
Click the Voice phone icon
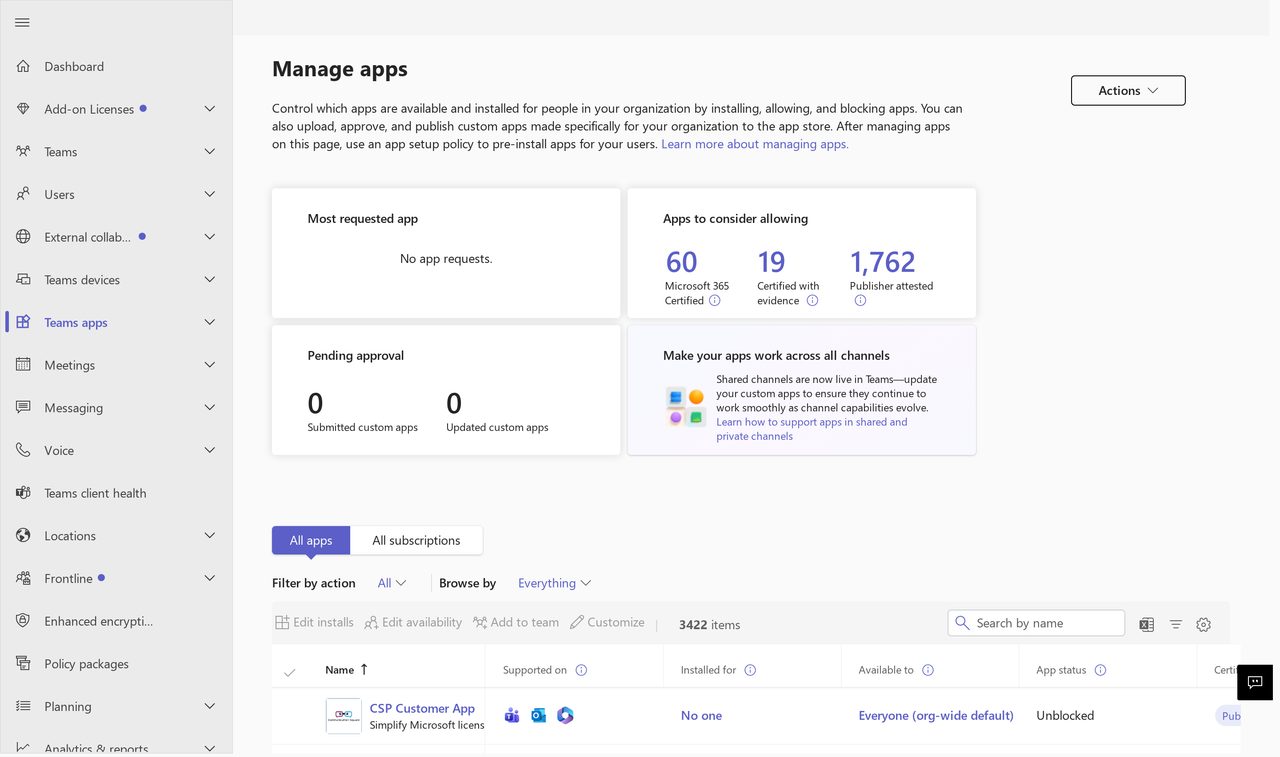pos(23,450)
